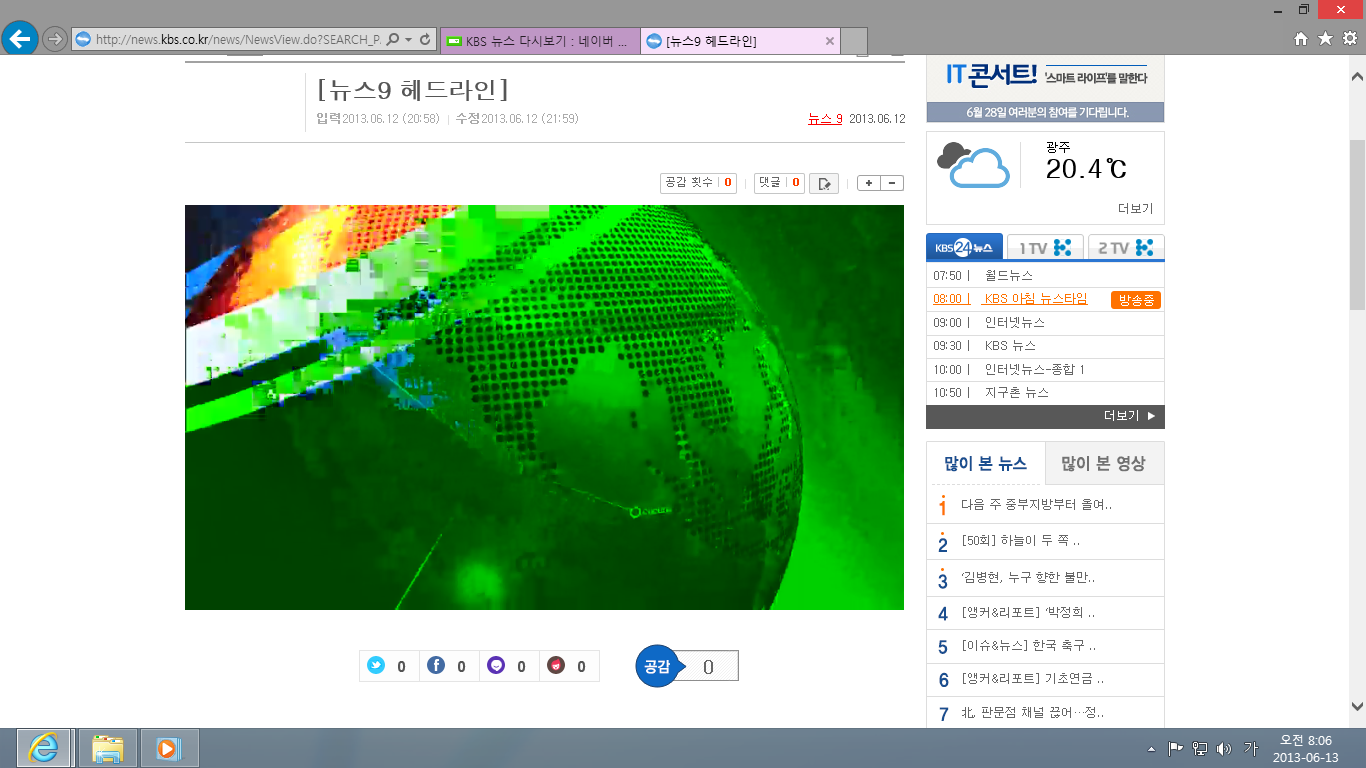Image resolution: width=1366 pixels, height=768 pixels.
Task: Click the network status tray icon
Action: coord(1200,748)
